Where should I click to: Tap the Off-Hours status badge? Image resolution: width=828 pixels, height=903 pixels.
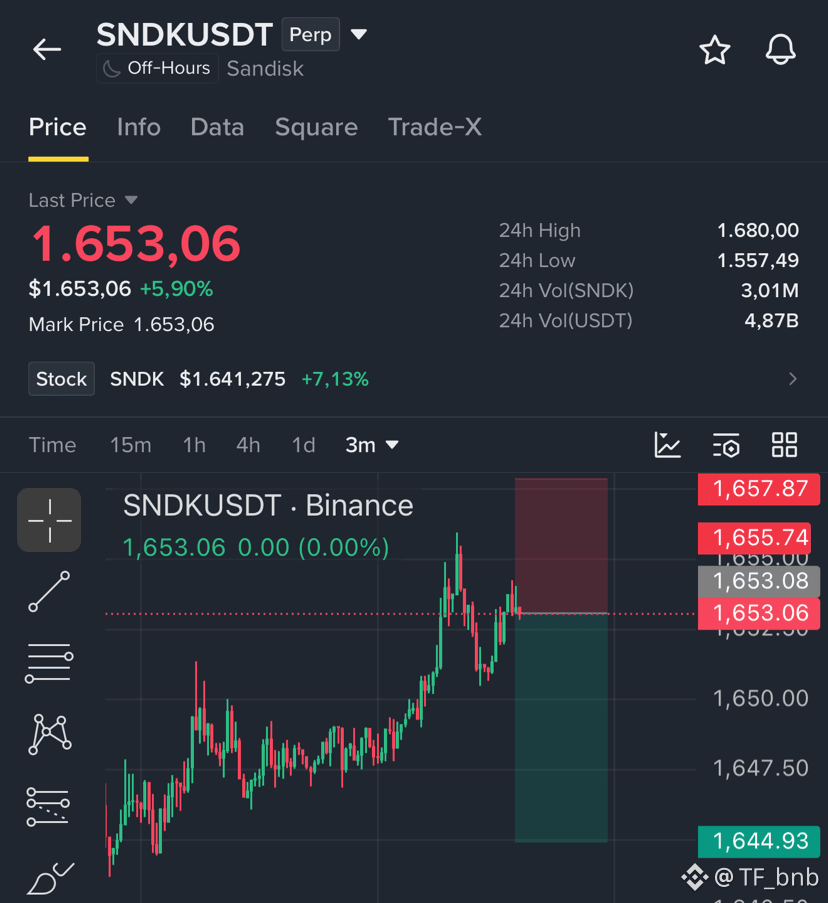tap(157, 69)
